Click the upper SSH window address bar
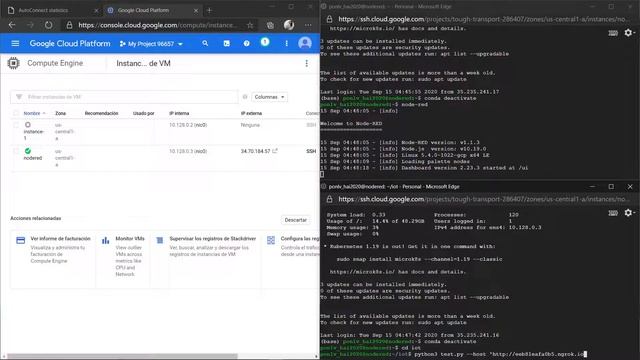The image size is (640, 360). pos(484,19)
